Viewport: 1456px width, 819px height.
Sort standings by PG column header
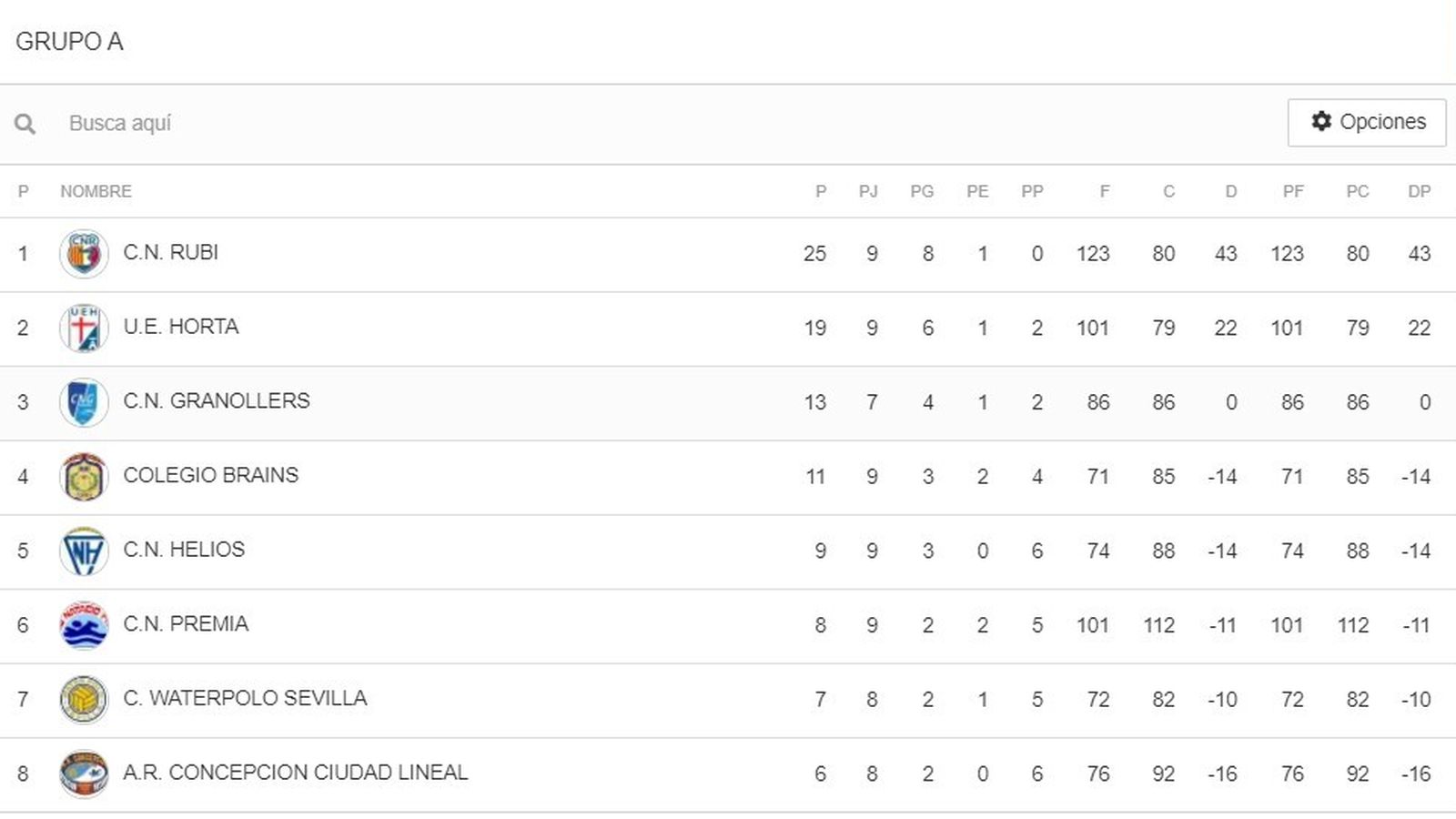(923, 191)
